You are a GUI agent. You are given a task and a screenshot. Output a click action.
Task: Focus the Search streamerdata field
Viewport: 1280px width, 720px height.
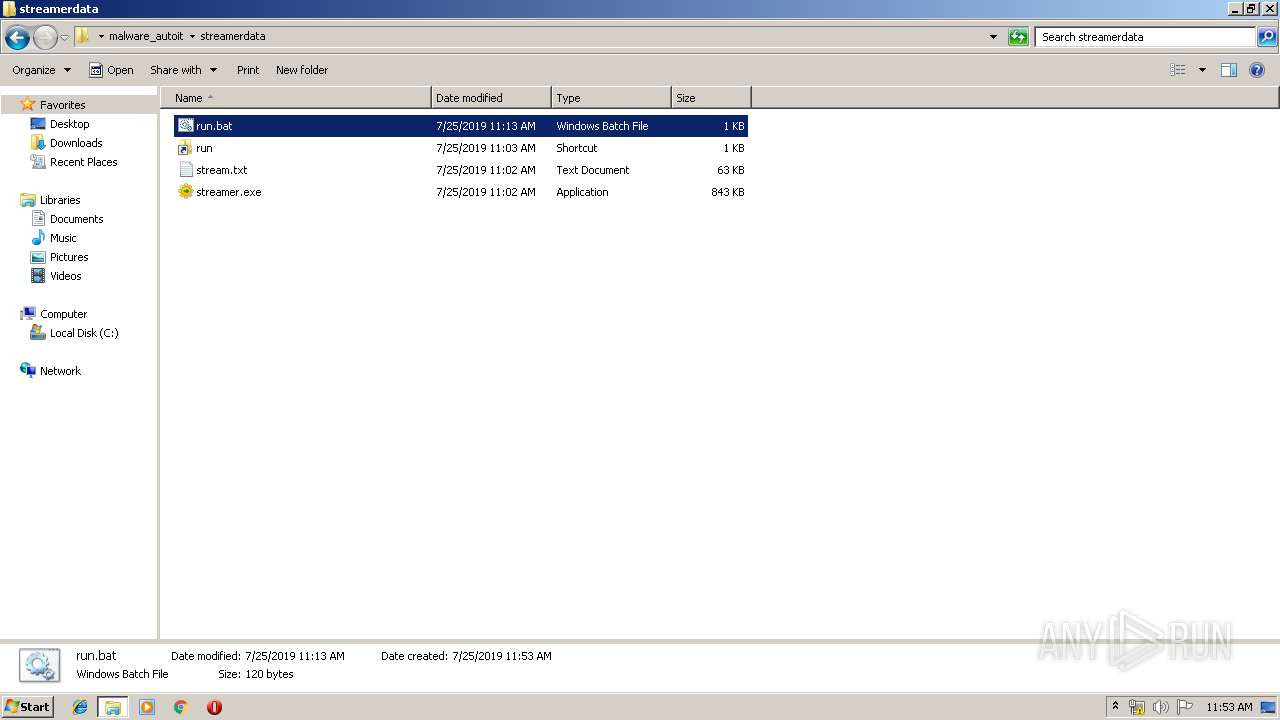pyautogui.click(x=1145, y=37)
